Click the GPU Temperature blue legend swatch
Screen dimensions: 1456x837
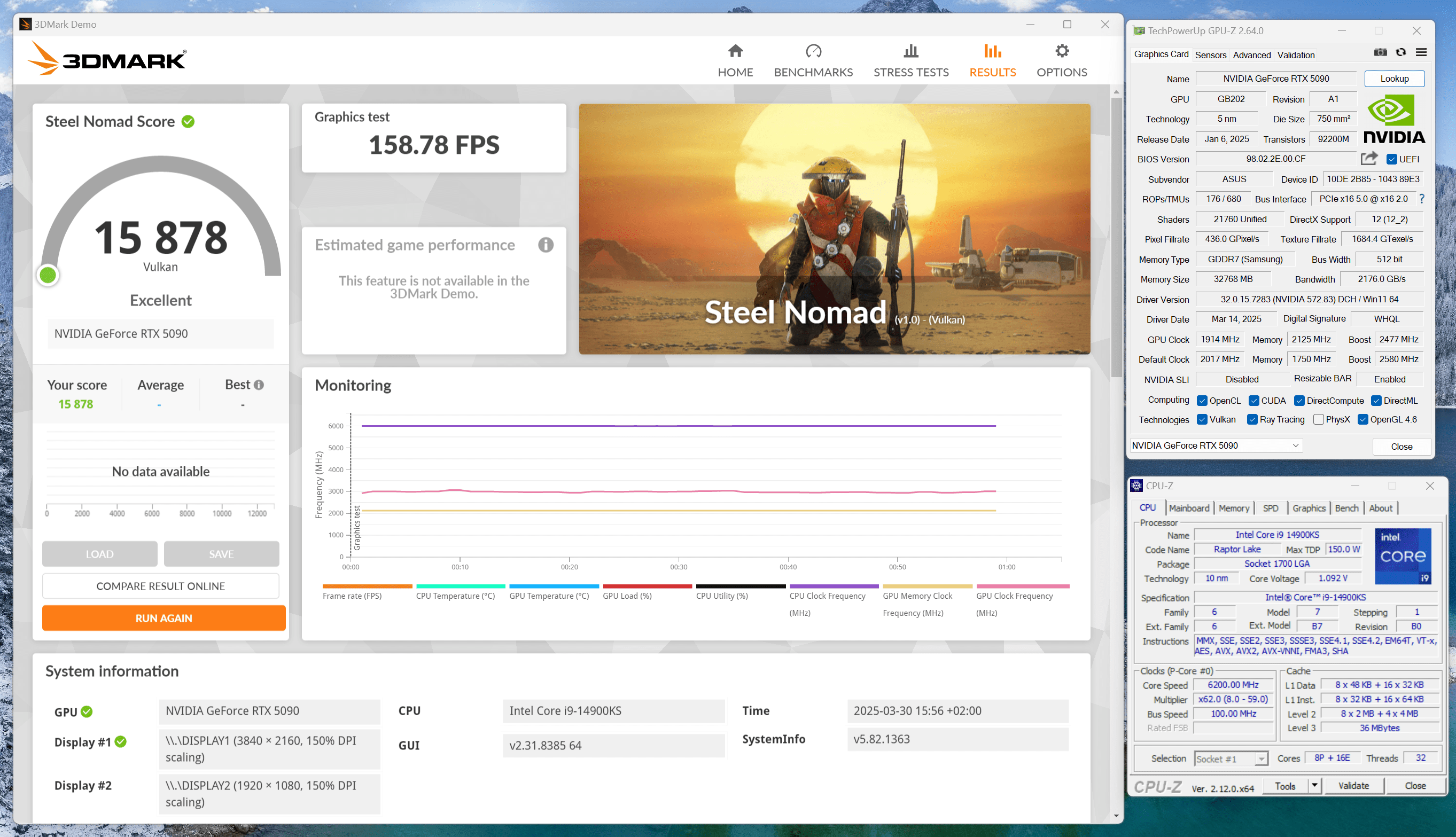click(554, 586)
